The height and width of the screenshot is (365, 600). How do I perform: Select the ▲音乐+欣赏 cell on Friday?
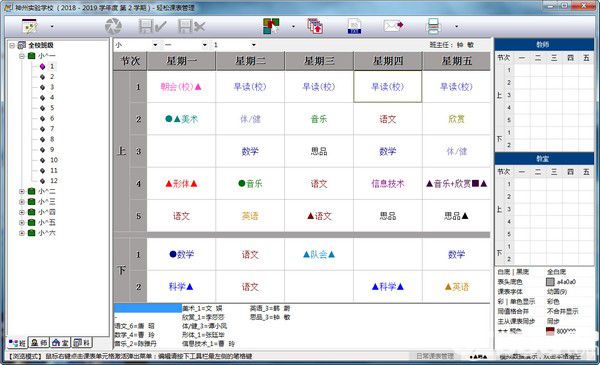point(457,184)
